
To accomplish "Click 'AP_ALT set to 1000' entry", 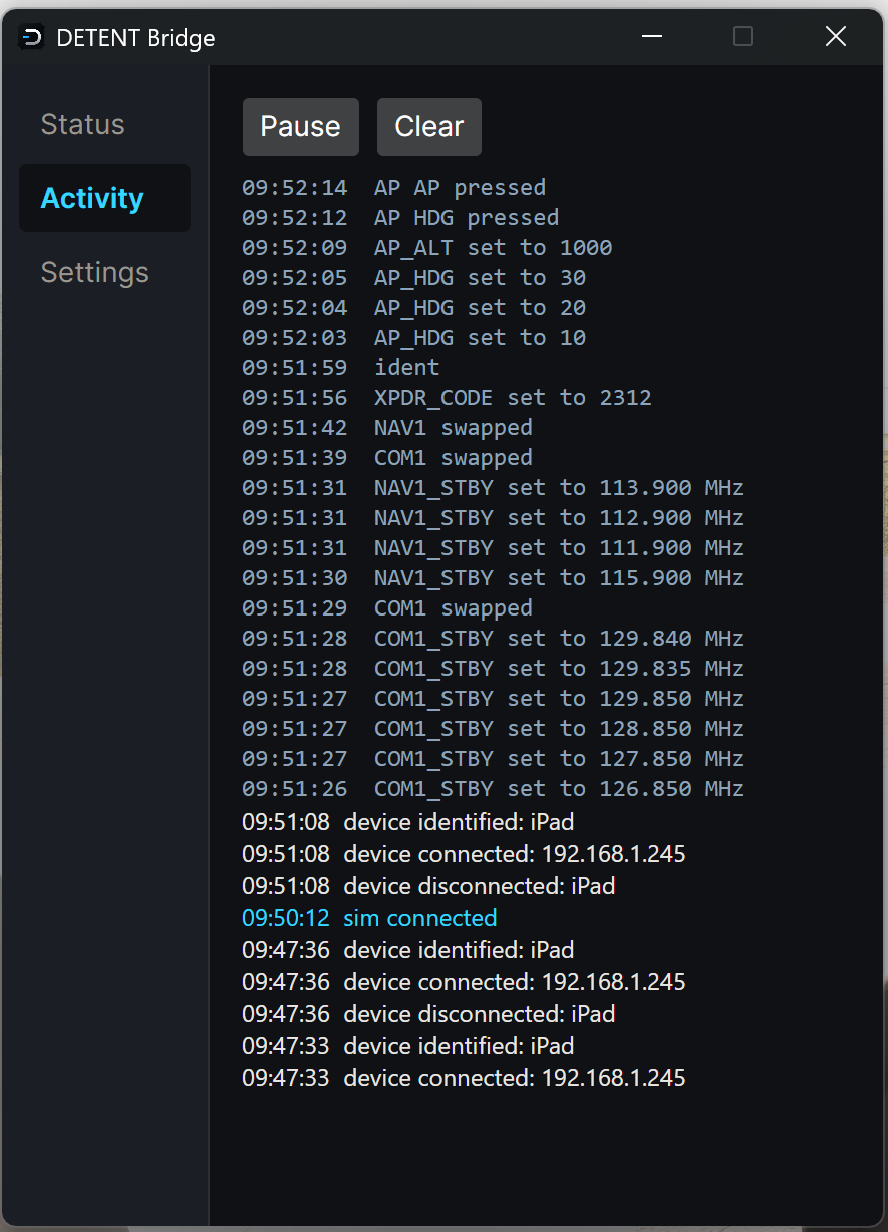I will [427, 247].
